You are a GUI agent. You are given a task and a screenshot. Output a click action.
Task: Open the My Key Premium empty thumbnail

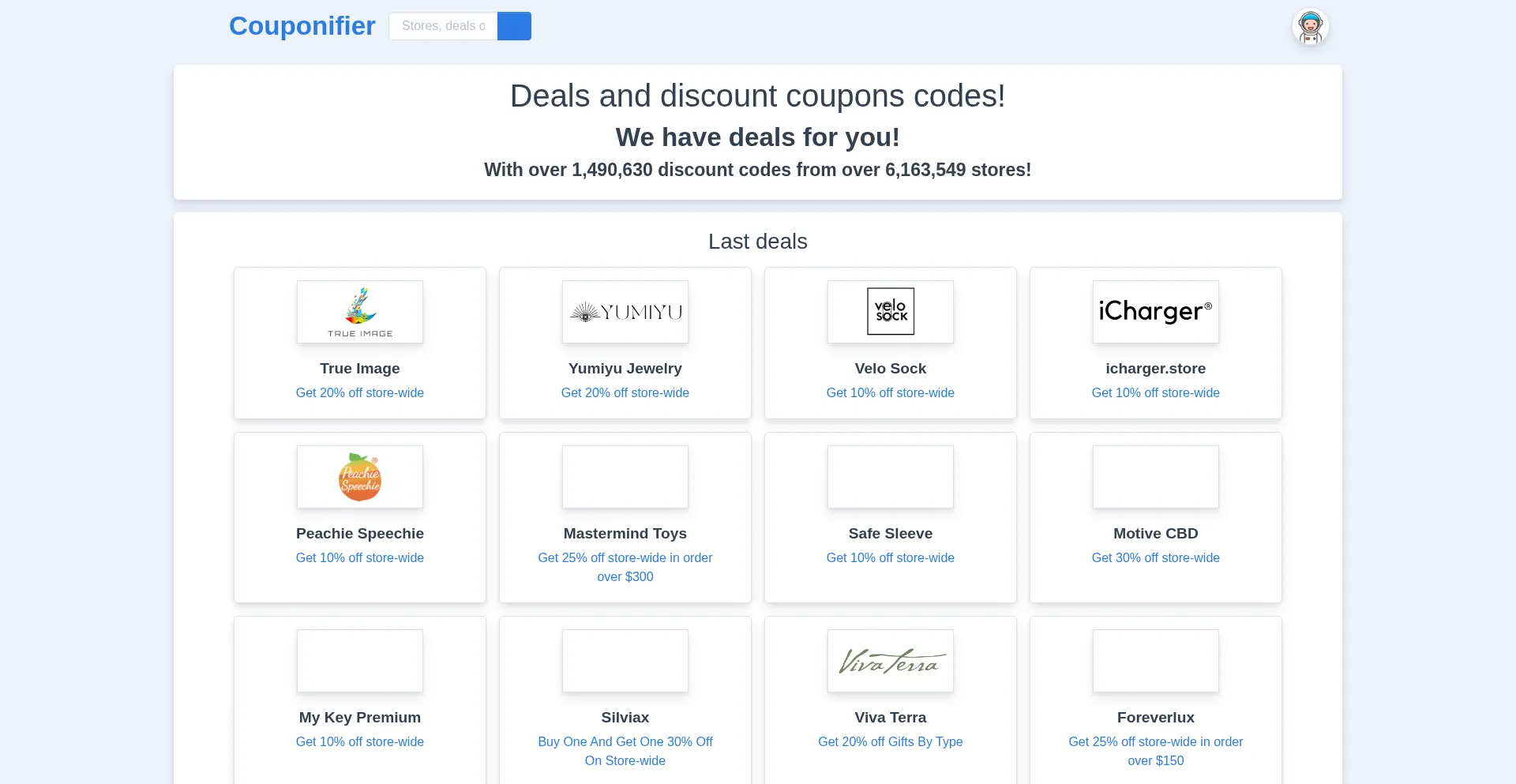360,661
